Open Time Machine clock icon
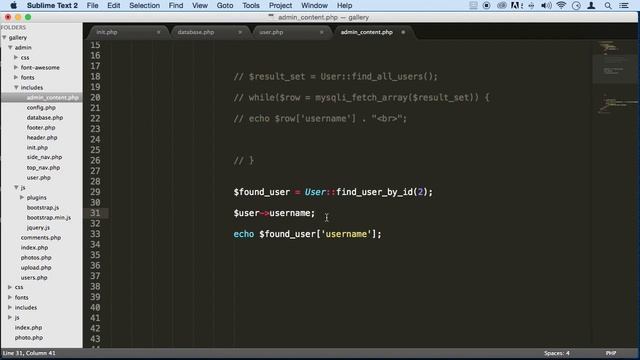Screen dimensions: 640x360 pyautogui.click(x=576, y=5)
